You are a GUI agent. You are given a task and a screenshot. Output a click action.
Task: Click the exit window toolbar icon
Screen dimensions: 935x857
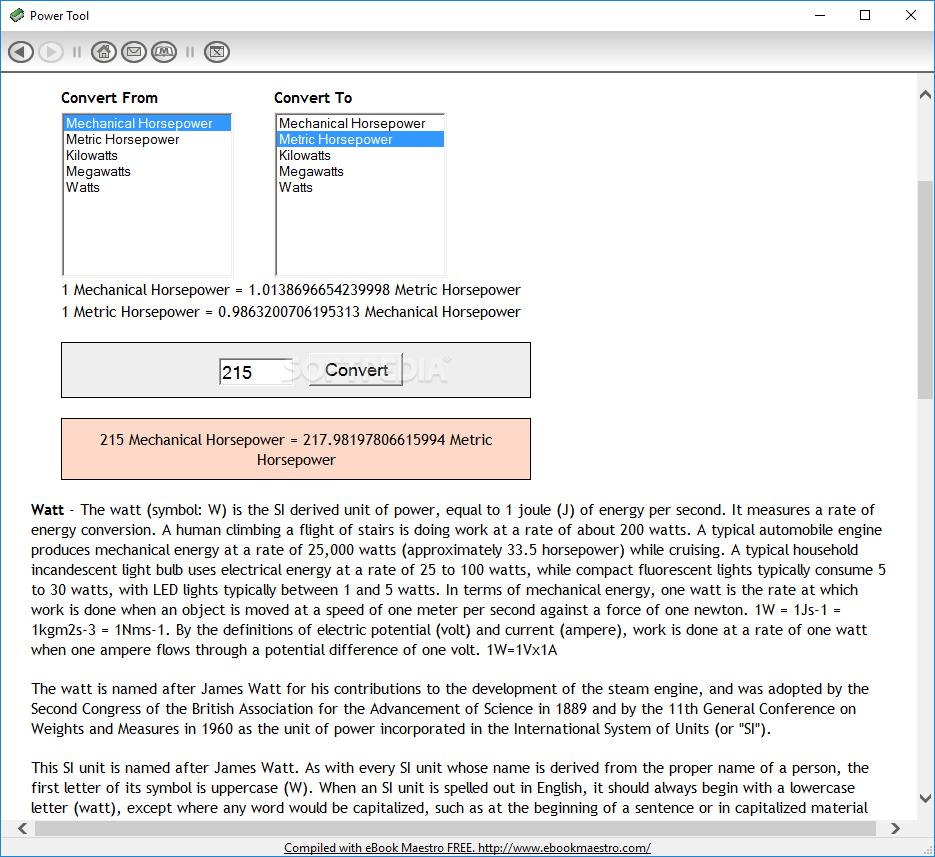point(217,52)
